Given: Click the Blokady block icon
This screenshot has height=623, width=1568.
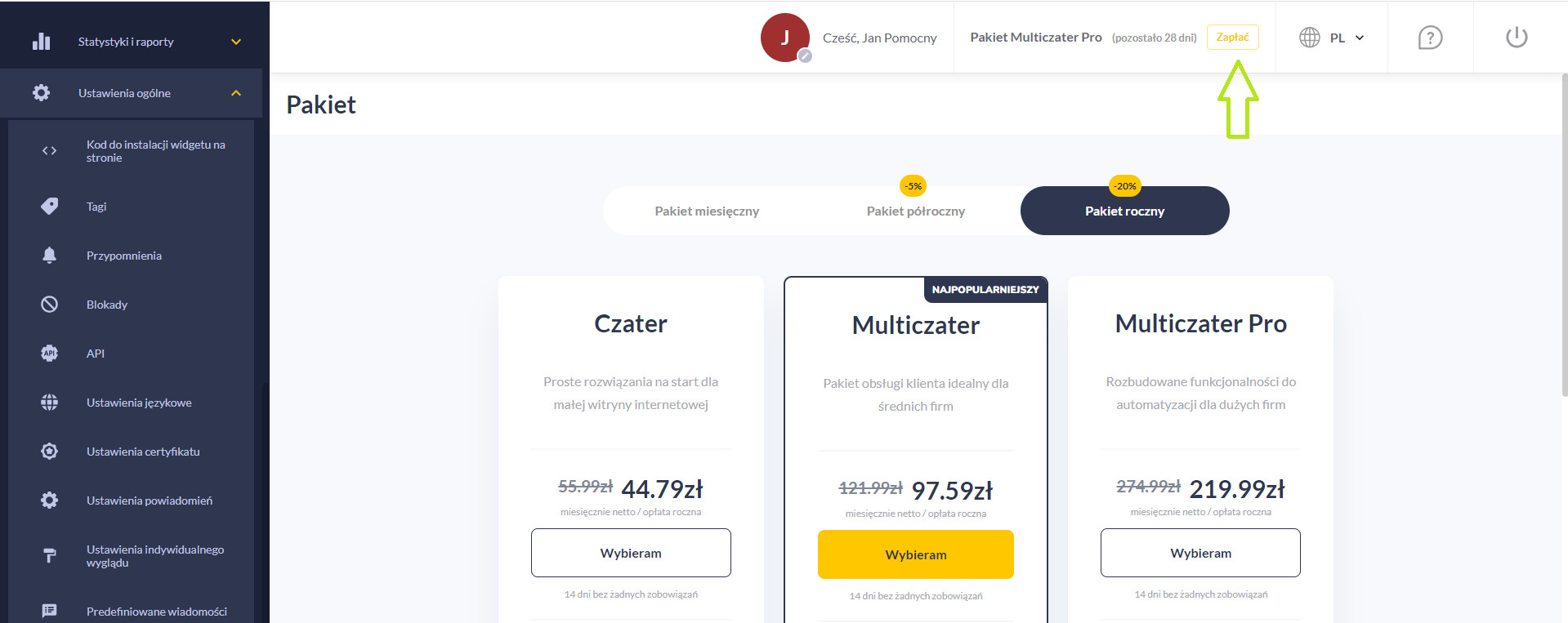Looking at the screenshot, I should click(50, 305).
